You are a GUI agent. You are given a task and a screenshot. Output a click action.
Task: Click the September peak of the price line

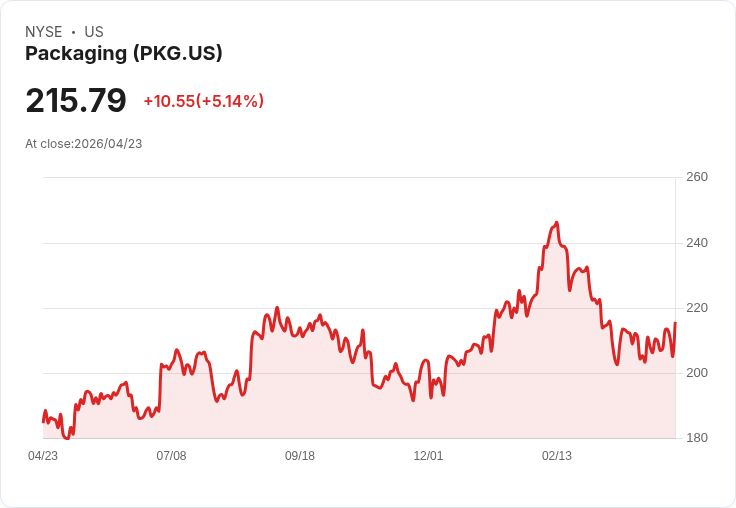pos(277,308)
